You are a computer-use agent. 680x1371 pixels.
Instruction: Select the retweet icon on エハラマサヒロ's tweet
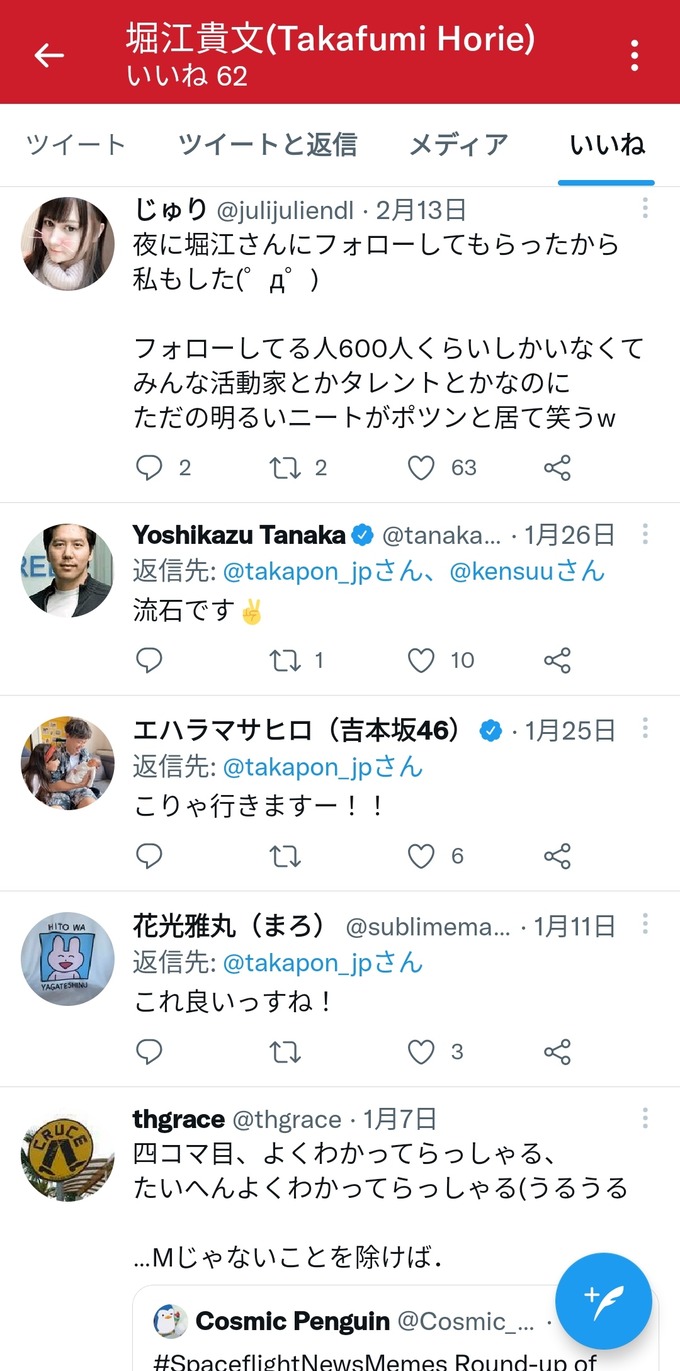click(x=285, y=856)
